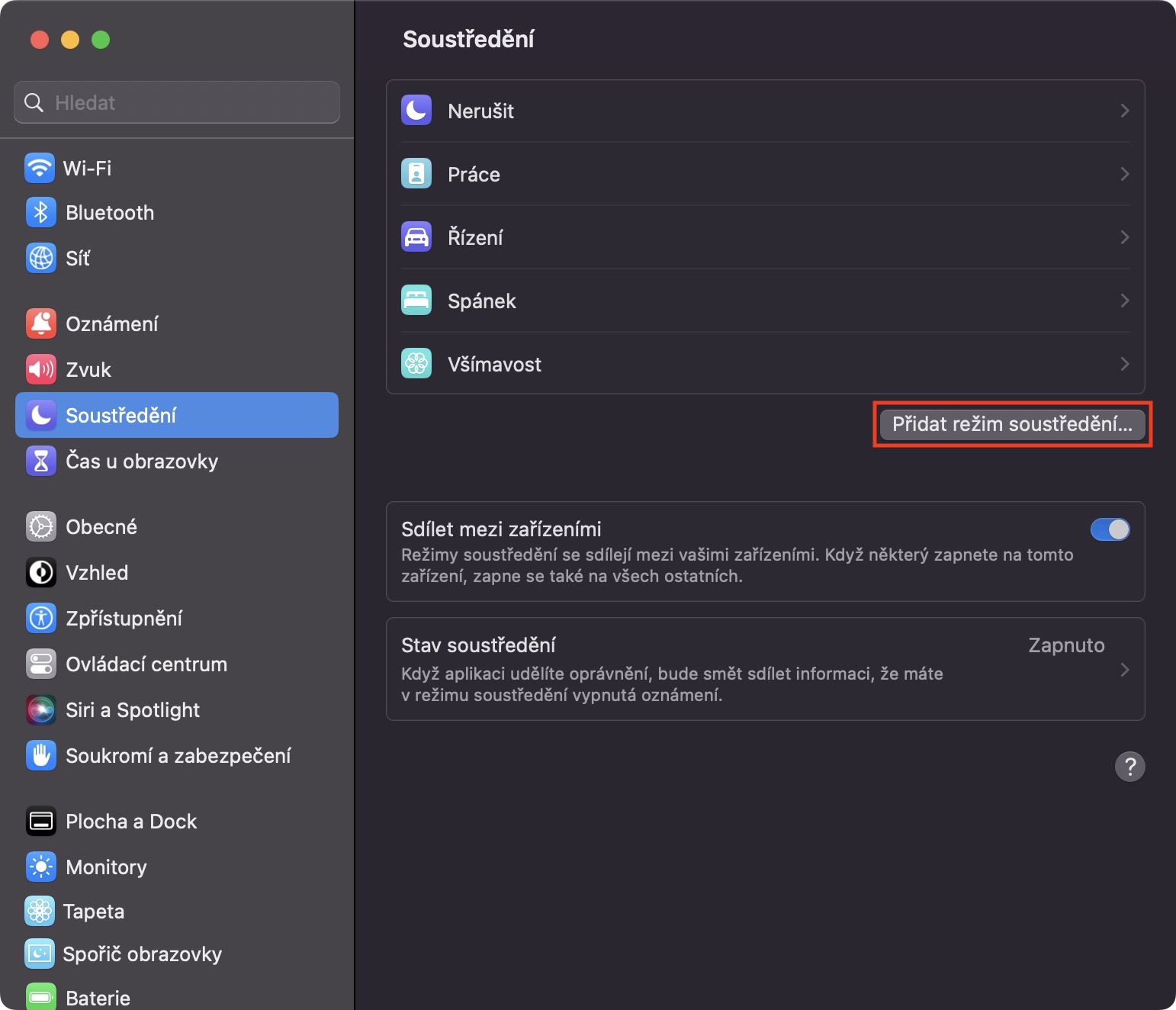Click the help question mark button
This screenshot has width=1176, height=1010.
(1129, 767)
